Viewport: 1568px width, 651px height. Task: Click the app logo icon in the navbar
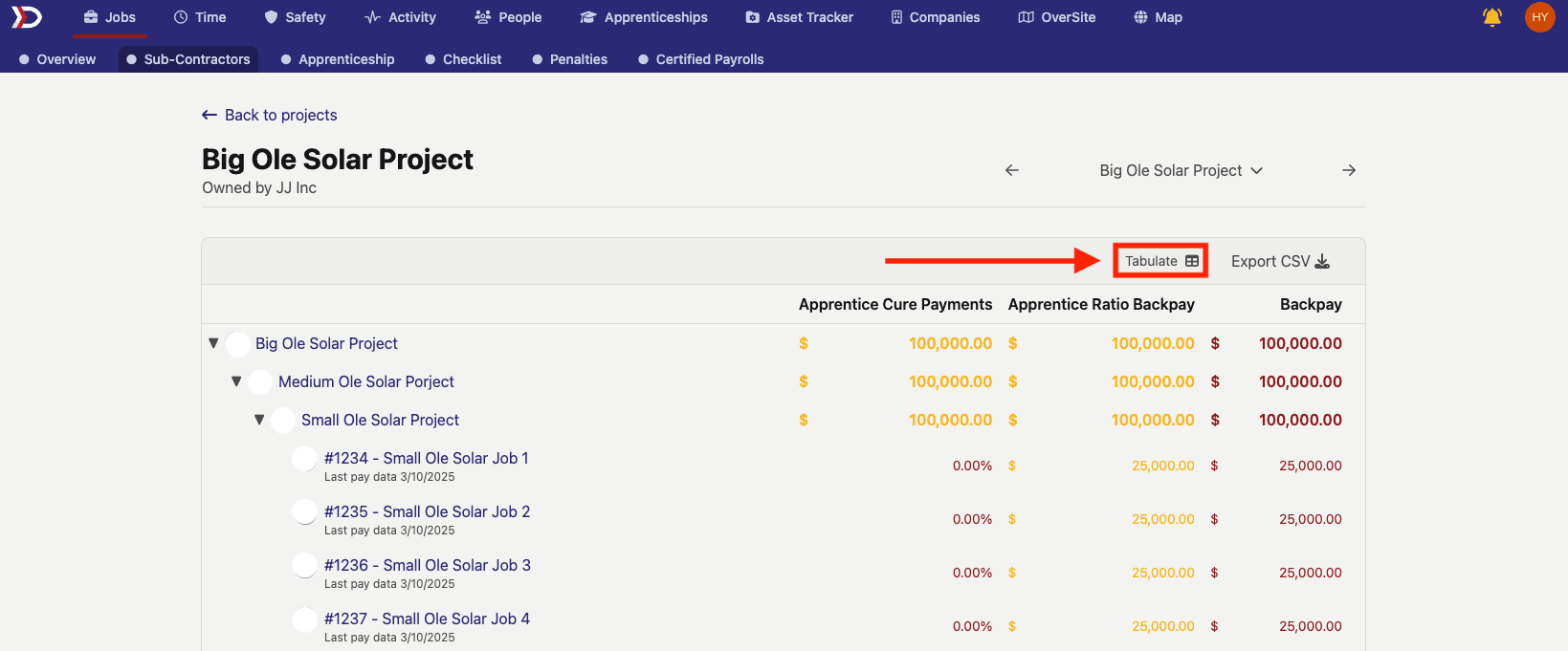(x=27, y=17)
